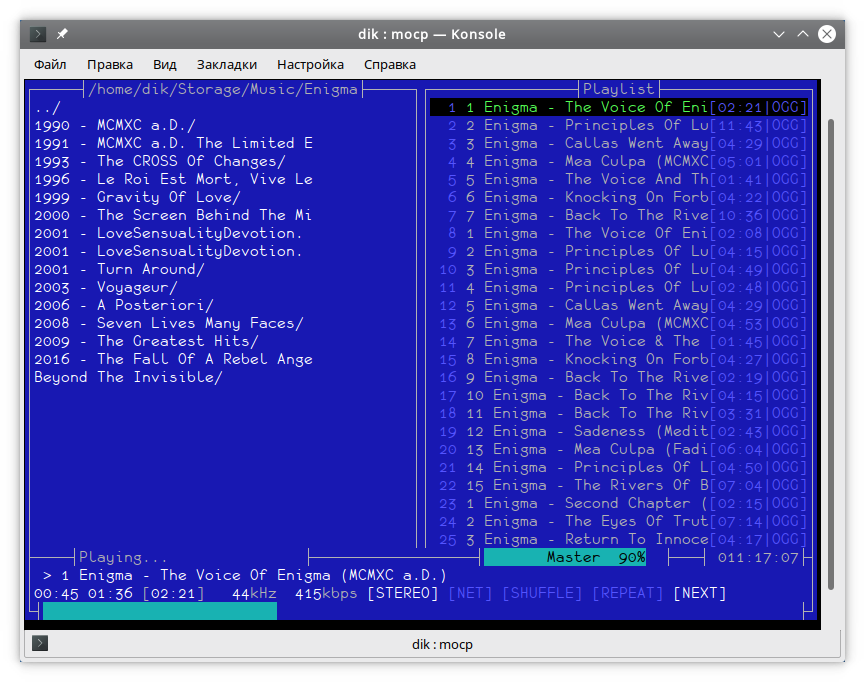Open '2003 - Voyageur/' folder

(106, 287)
